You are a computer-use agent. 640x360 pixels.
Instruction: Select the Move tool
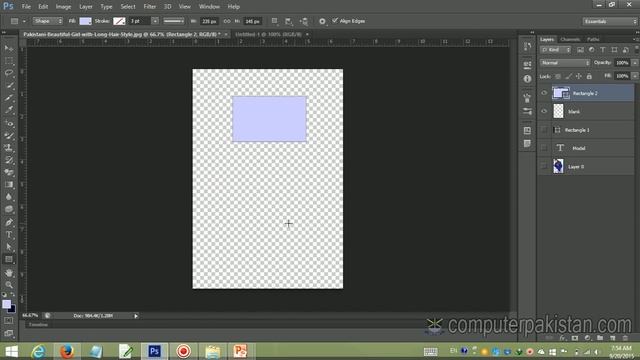(9, 48)
